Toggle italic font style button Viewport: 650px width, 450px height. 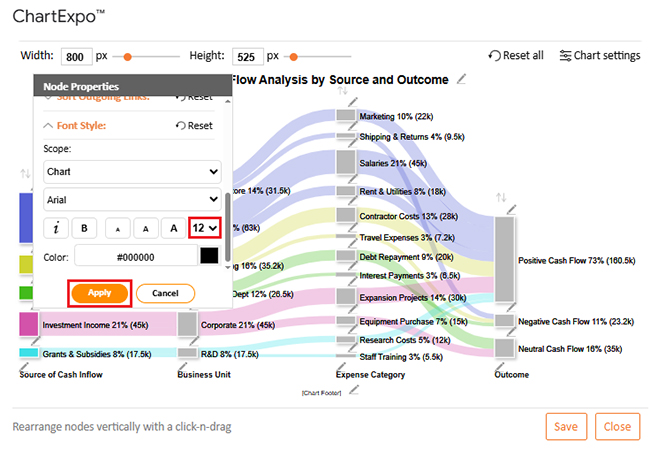pyautogui.click(x=56, y=228)
